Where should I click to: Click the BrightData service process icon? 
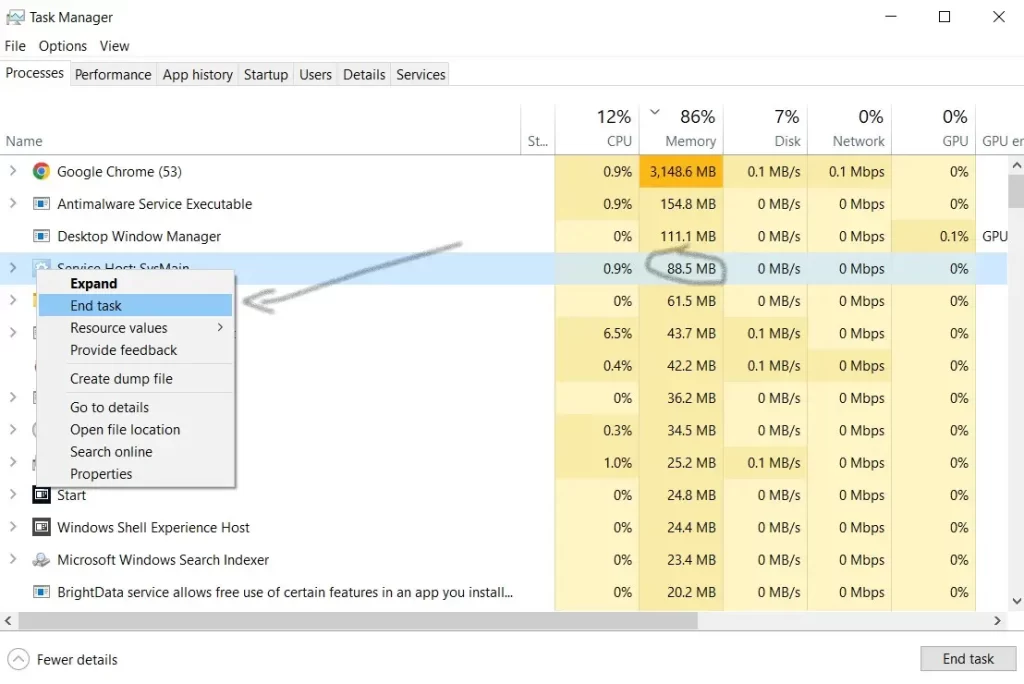41,592
